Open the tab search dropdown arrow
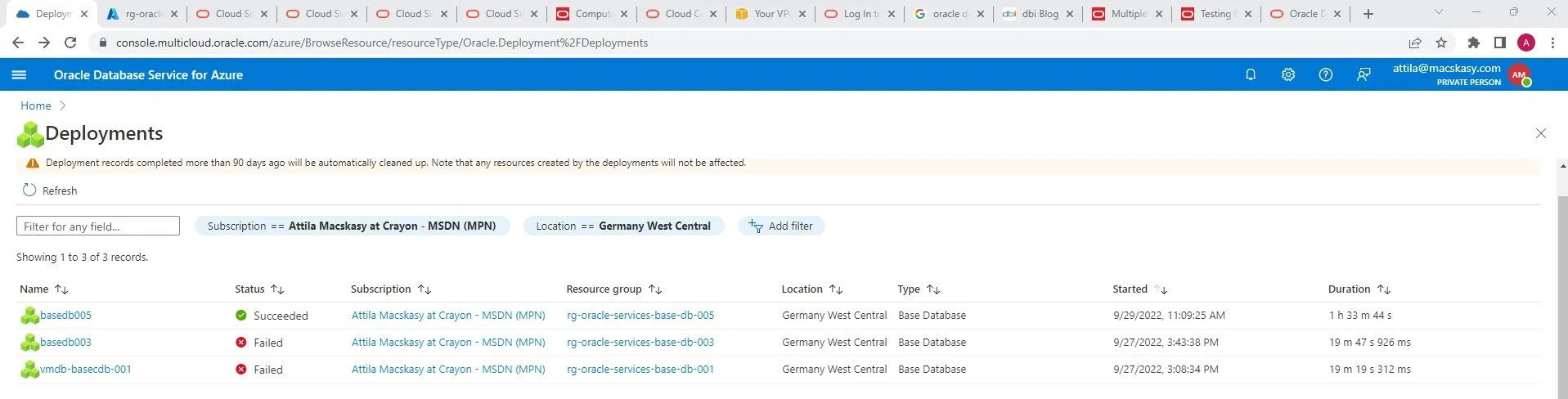 point(1439,12)
